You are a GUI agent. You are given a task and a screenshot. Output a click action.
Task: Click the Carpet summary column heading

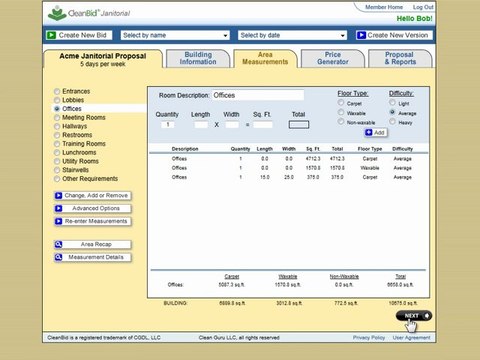click(232, 277)
